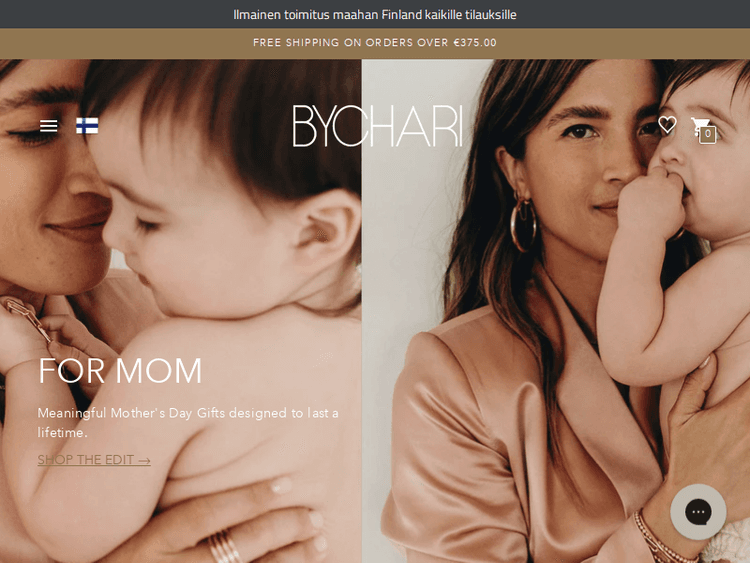This screenshot has width=750, height=563.
Task: Click the left photo of mom nuzzling baby
Action: pos(181,311)
